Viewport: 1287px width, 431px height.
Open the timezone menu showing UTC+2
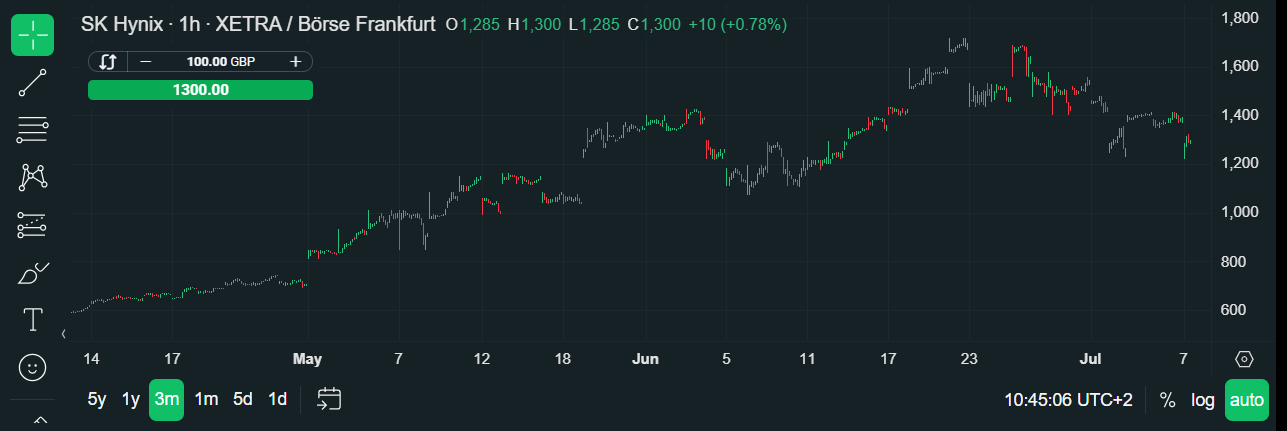pyautogui.click(x=1068, y=400)
